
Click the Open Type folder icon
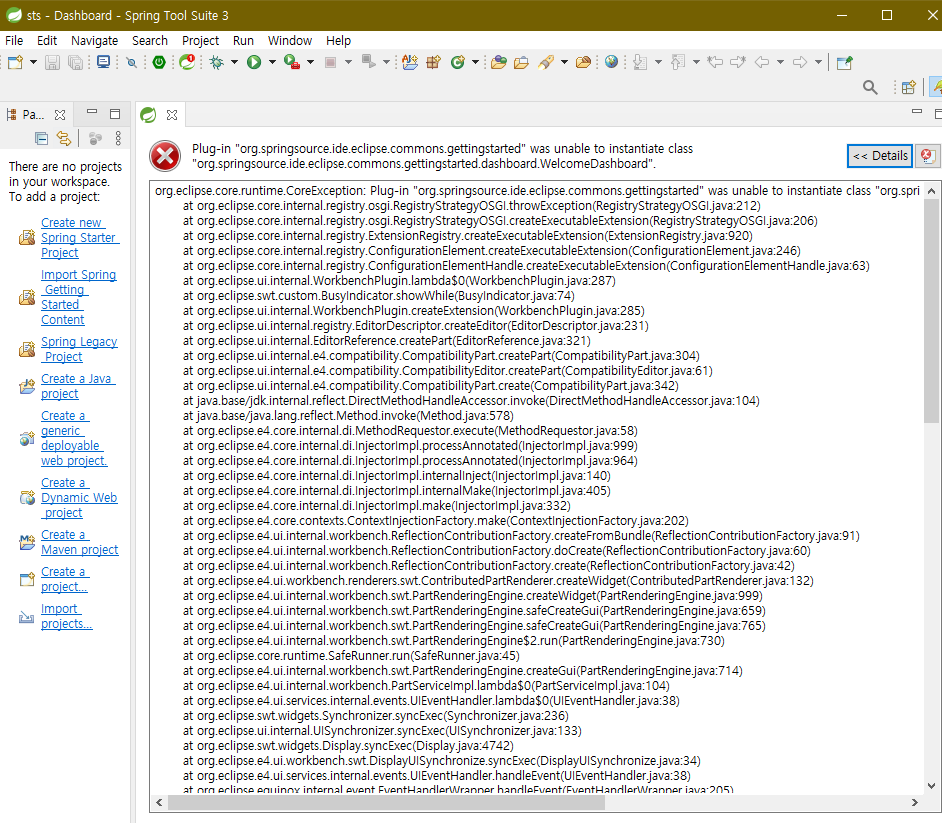click(x=499, y=62)
